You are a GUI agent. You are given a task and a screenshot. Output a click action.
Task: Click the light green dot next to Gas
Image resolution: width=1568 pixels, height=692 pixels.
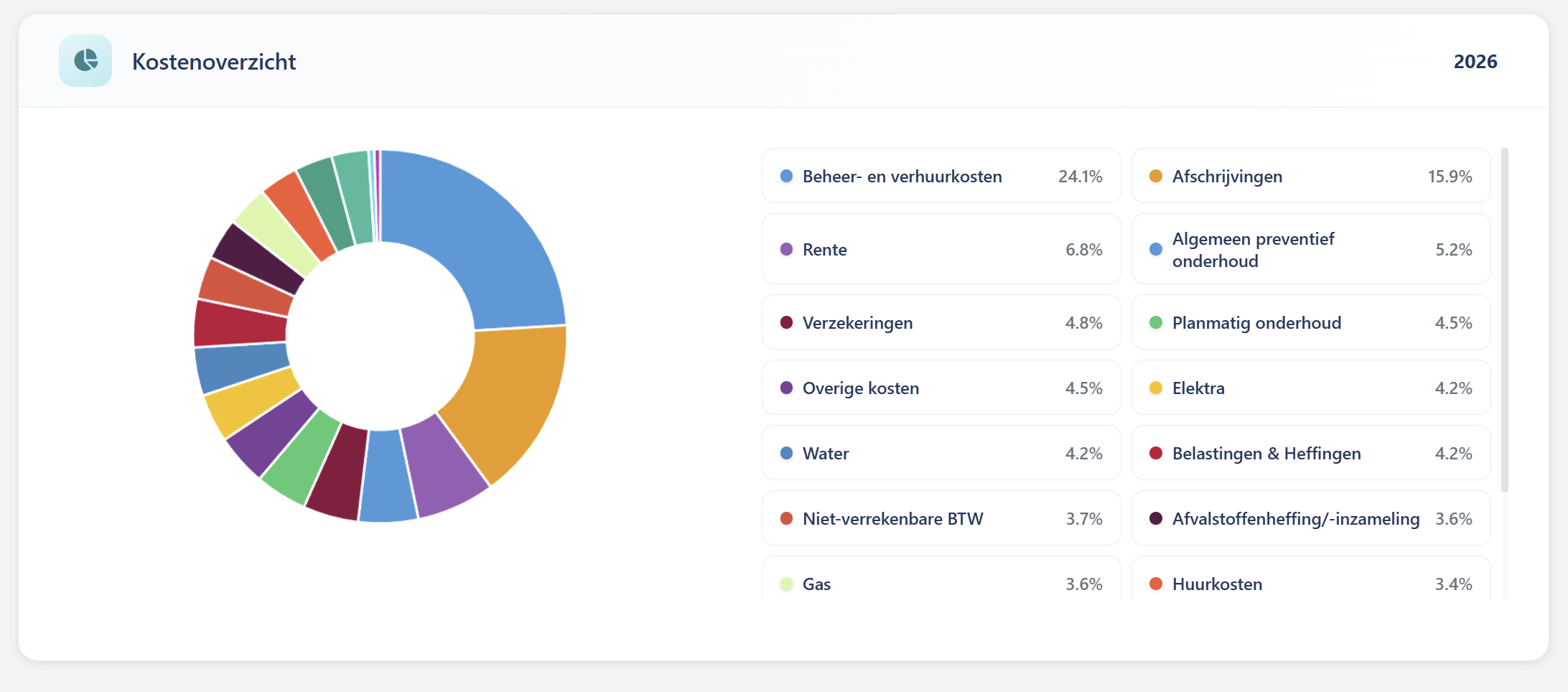[785, 584]
